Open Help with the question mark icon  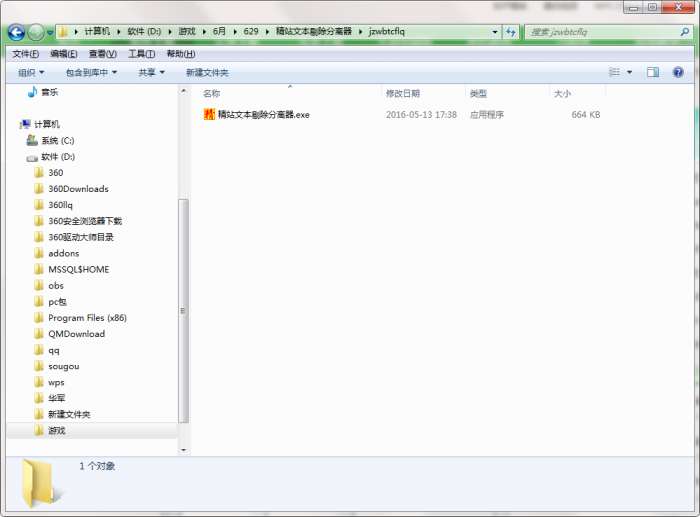[678, 72]
